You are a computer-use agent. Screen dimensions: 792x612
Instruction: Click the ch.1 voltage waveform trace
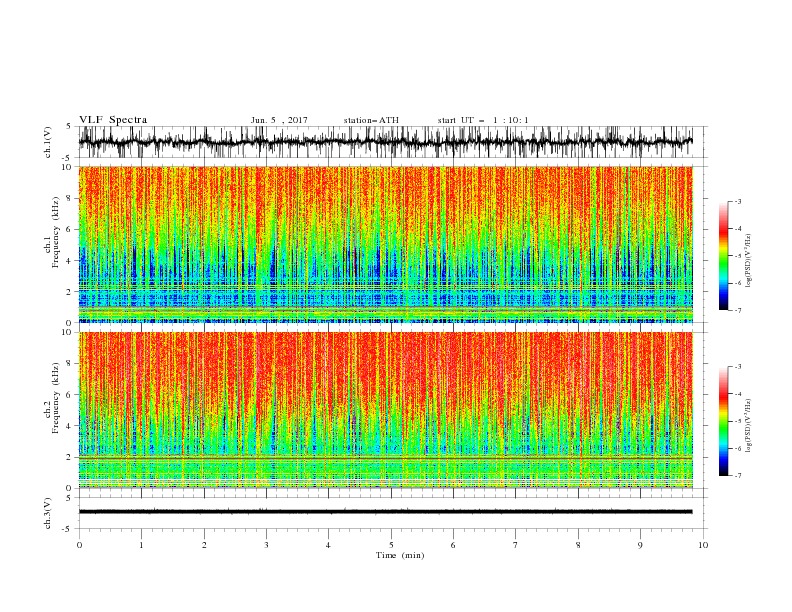(x=385, y=142)
